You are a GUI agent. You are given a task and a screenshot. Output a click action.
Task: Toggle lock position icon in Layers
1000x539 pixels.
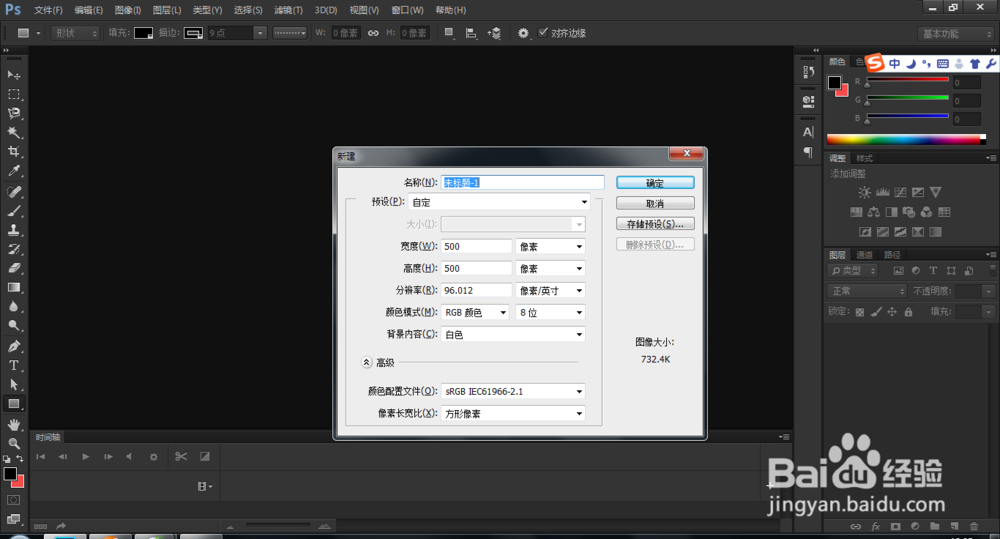coord(892,312)
